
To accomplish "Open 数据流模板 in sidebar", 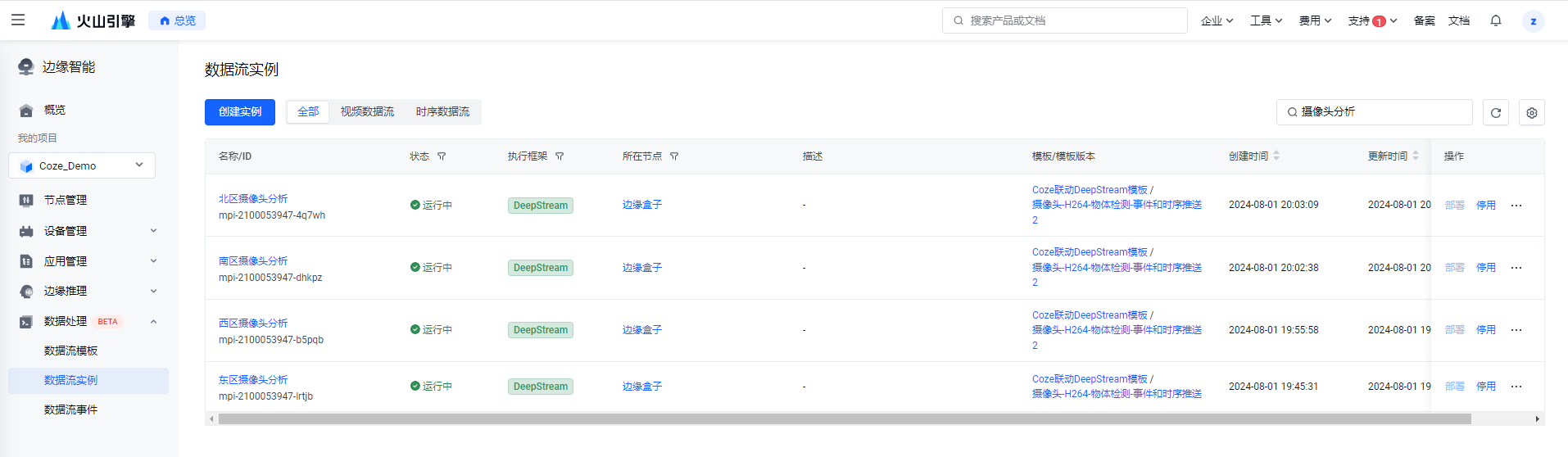I will (x=70, y=351).
